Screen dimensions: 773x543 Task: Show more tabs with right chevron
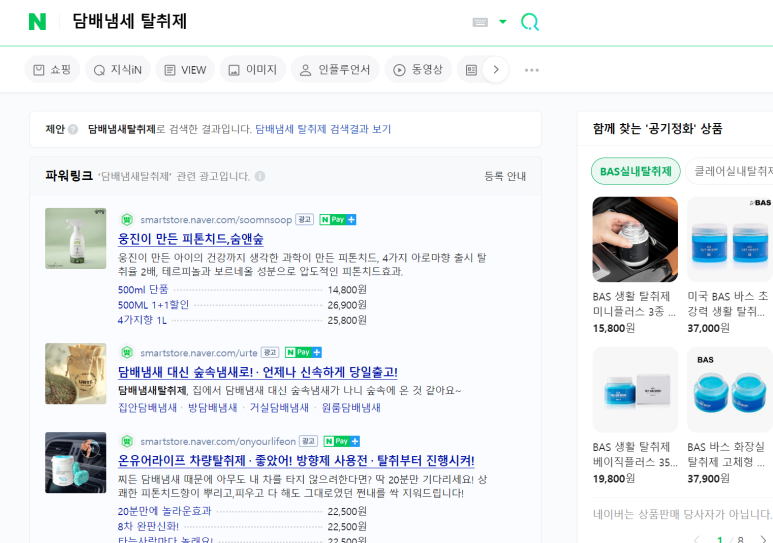pos(496,70)
